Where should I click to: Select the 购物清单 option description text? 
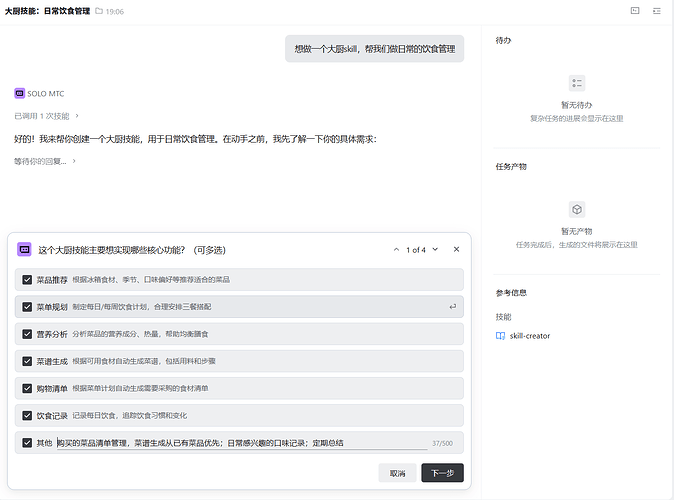coord(140,388)
